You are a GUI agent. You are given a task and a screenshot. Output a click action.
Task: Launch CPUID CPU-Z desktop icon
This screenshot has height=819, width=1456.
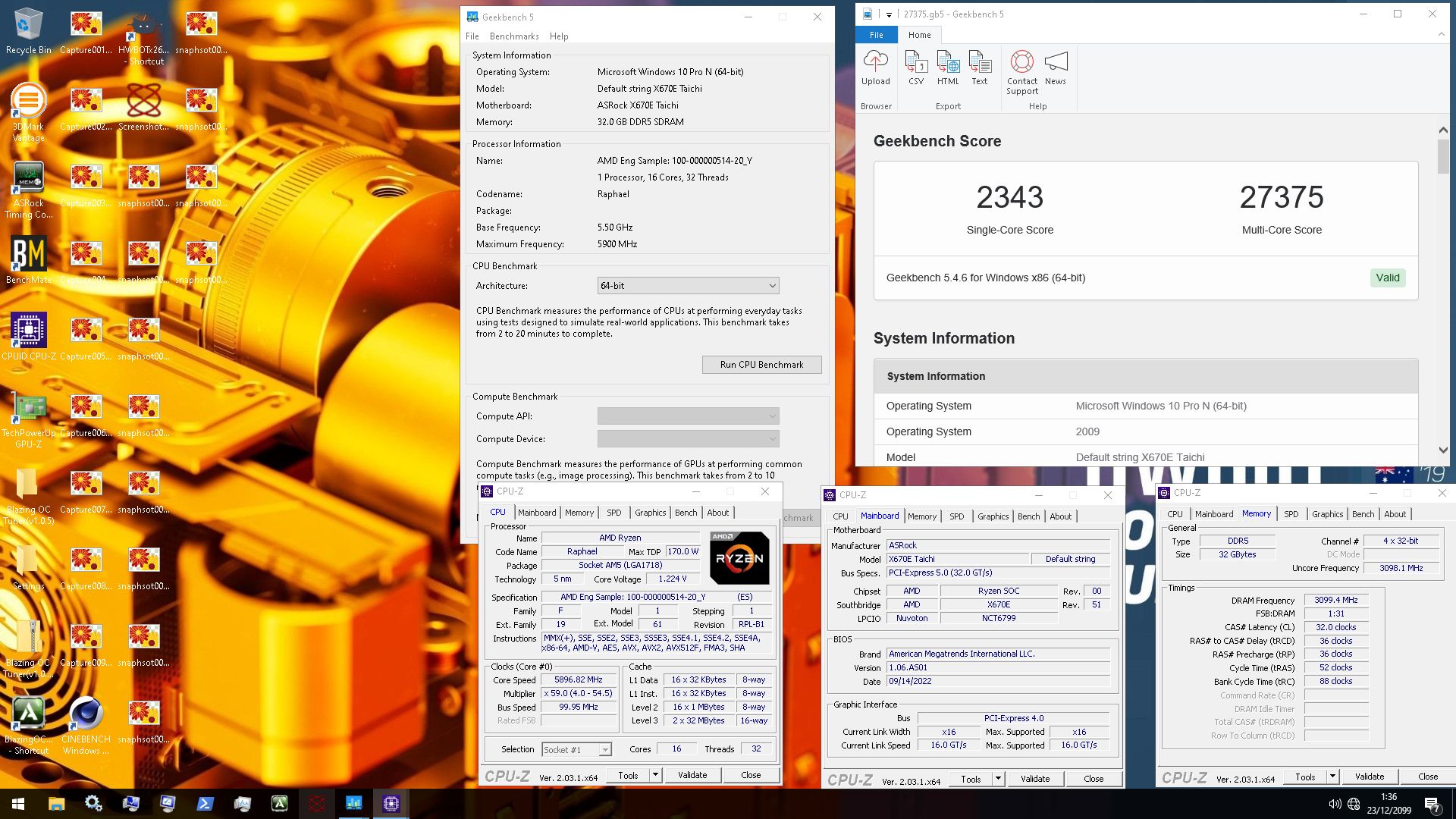coord(29,337)
